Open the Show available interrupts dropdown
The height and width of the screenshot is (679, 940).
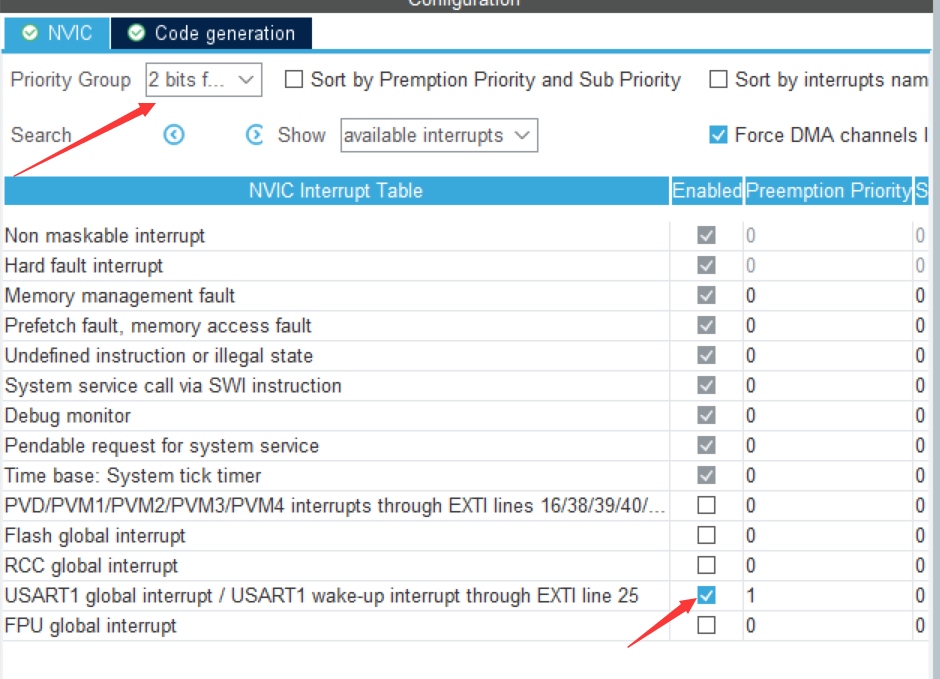click(x=439, y=135)
